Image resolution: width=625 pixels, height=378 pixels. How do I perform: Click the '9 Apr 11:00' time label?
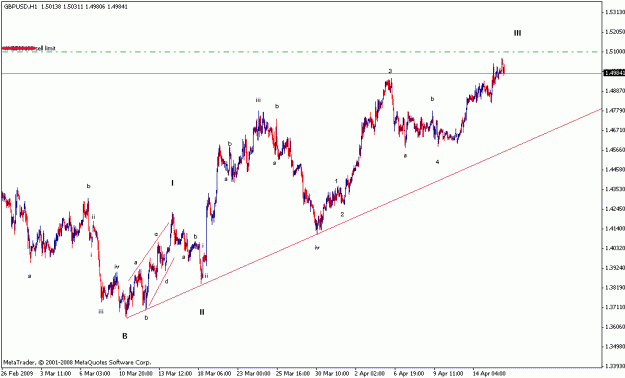[x=448, y=374]
